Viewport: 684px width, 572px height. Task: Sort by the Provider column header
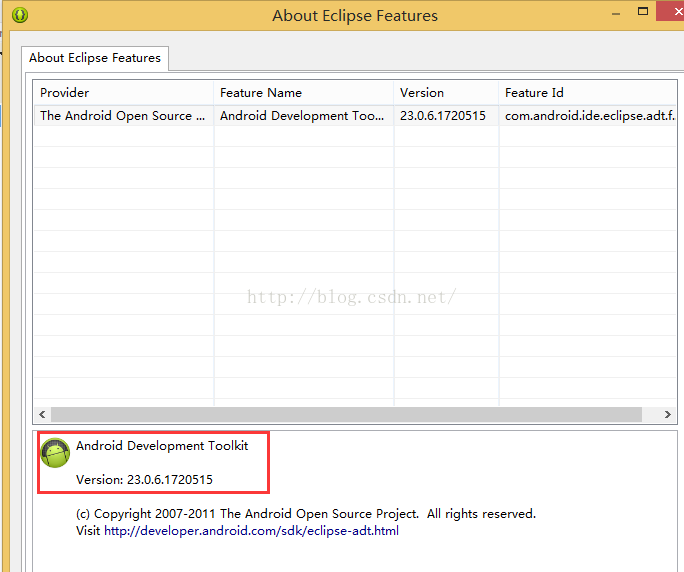tap(124, 92)
